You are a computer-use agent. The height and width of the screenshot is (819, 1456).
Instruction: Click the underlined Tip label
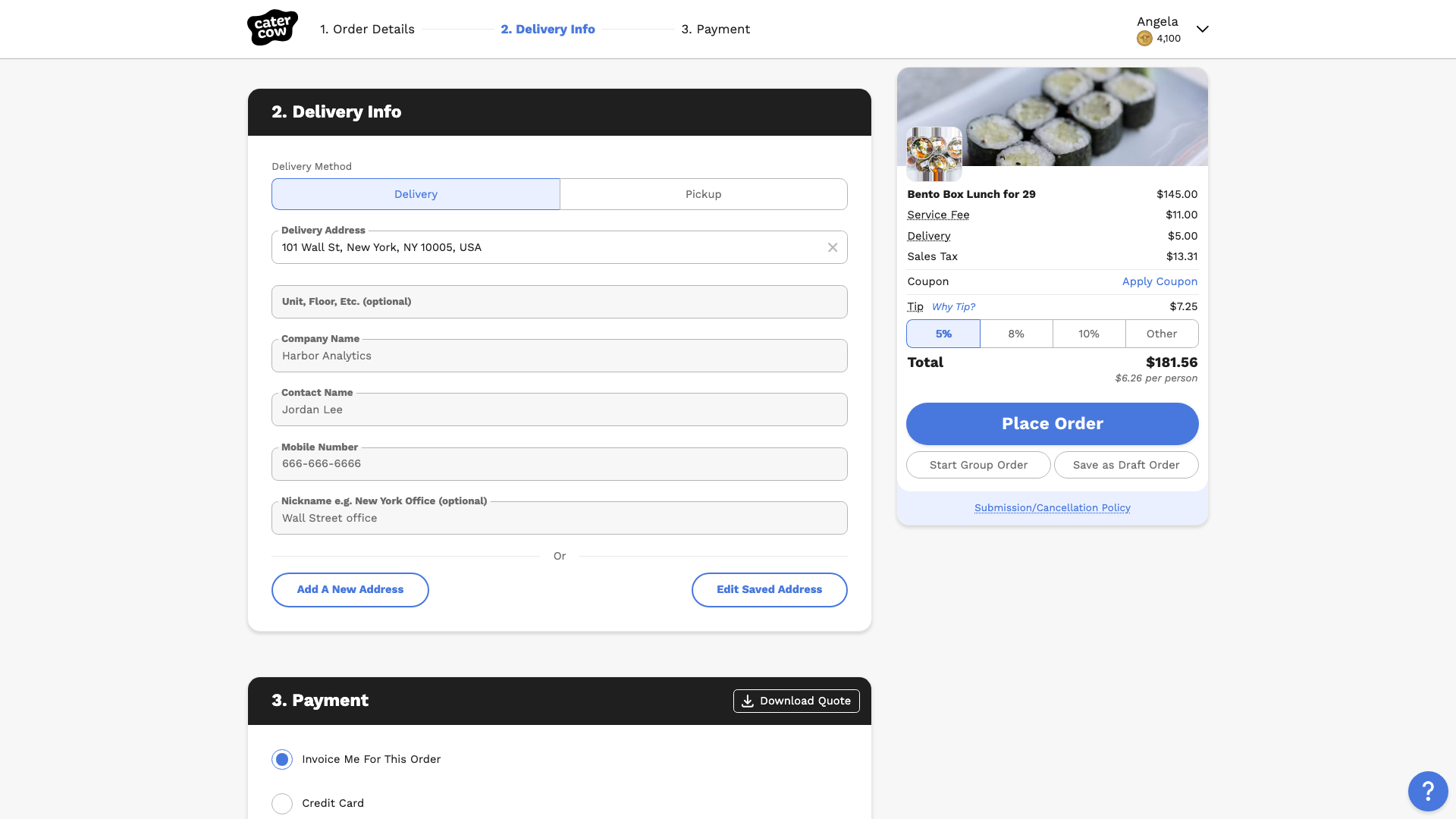tap(915, 306)
